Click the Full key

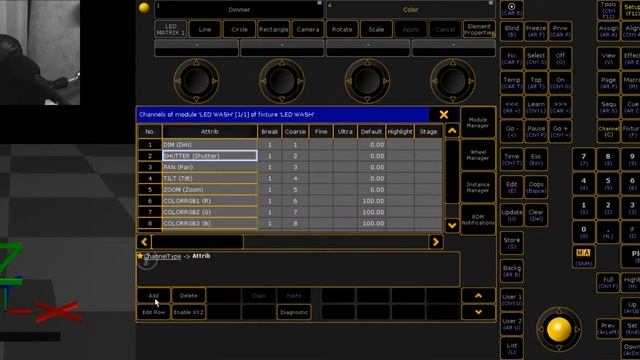click(608, 282)
